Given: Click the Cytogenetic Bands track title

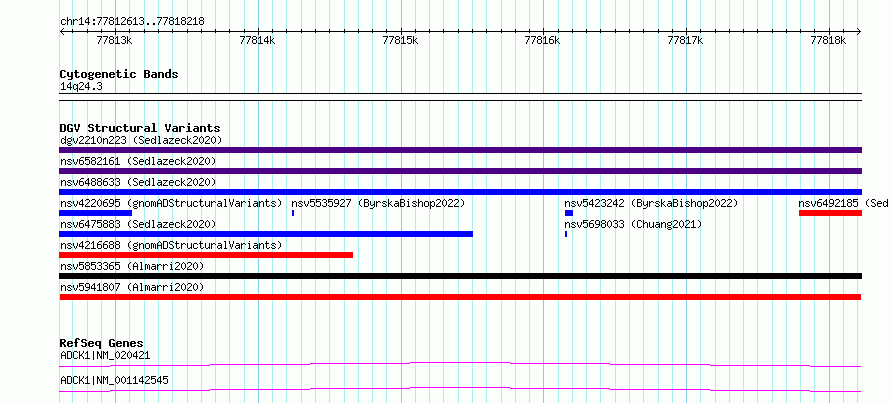Looking at the screenshot, I should point(119,74).
